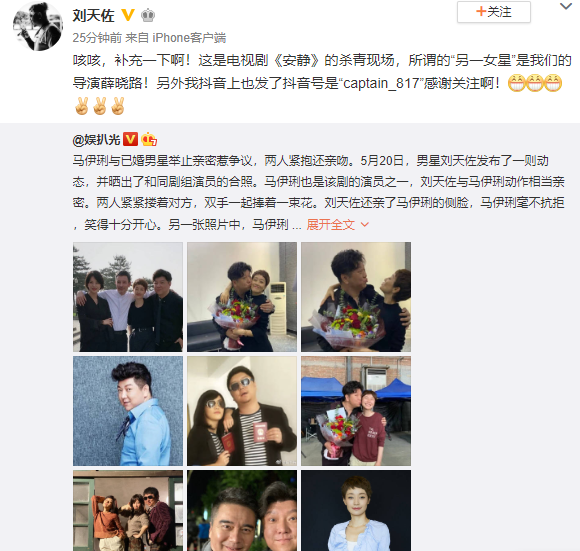
Task: Open the third photo in the top row
Action: click(356, 297)
